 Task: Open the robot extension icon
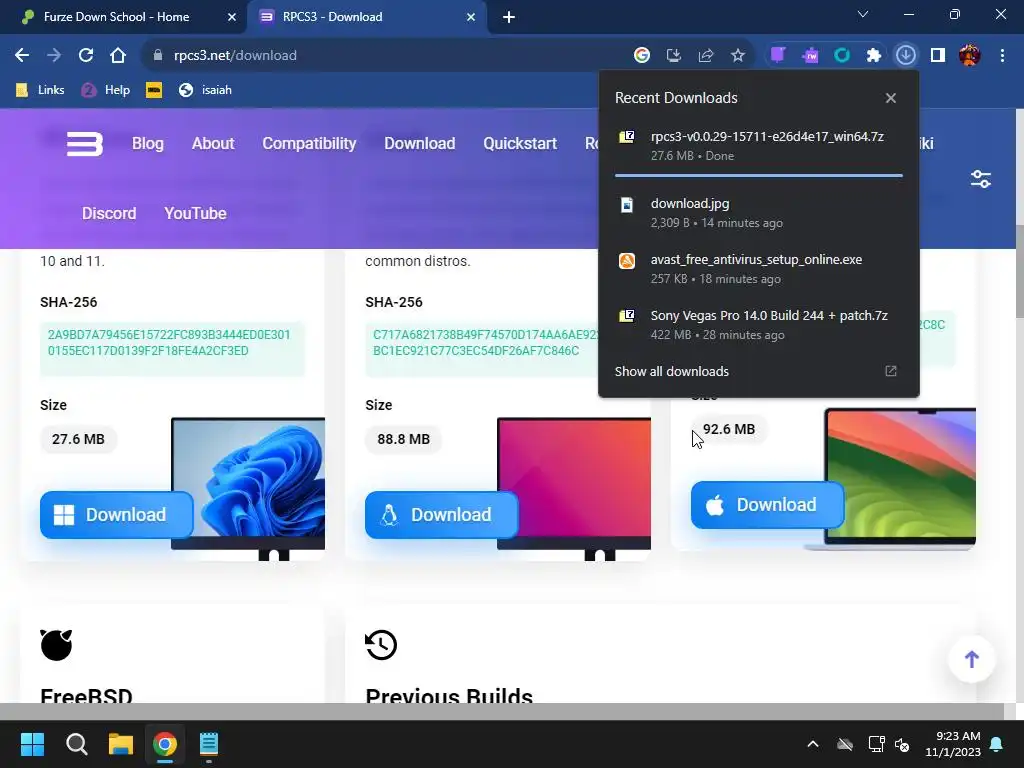pos(810,56)
